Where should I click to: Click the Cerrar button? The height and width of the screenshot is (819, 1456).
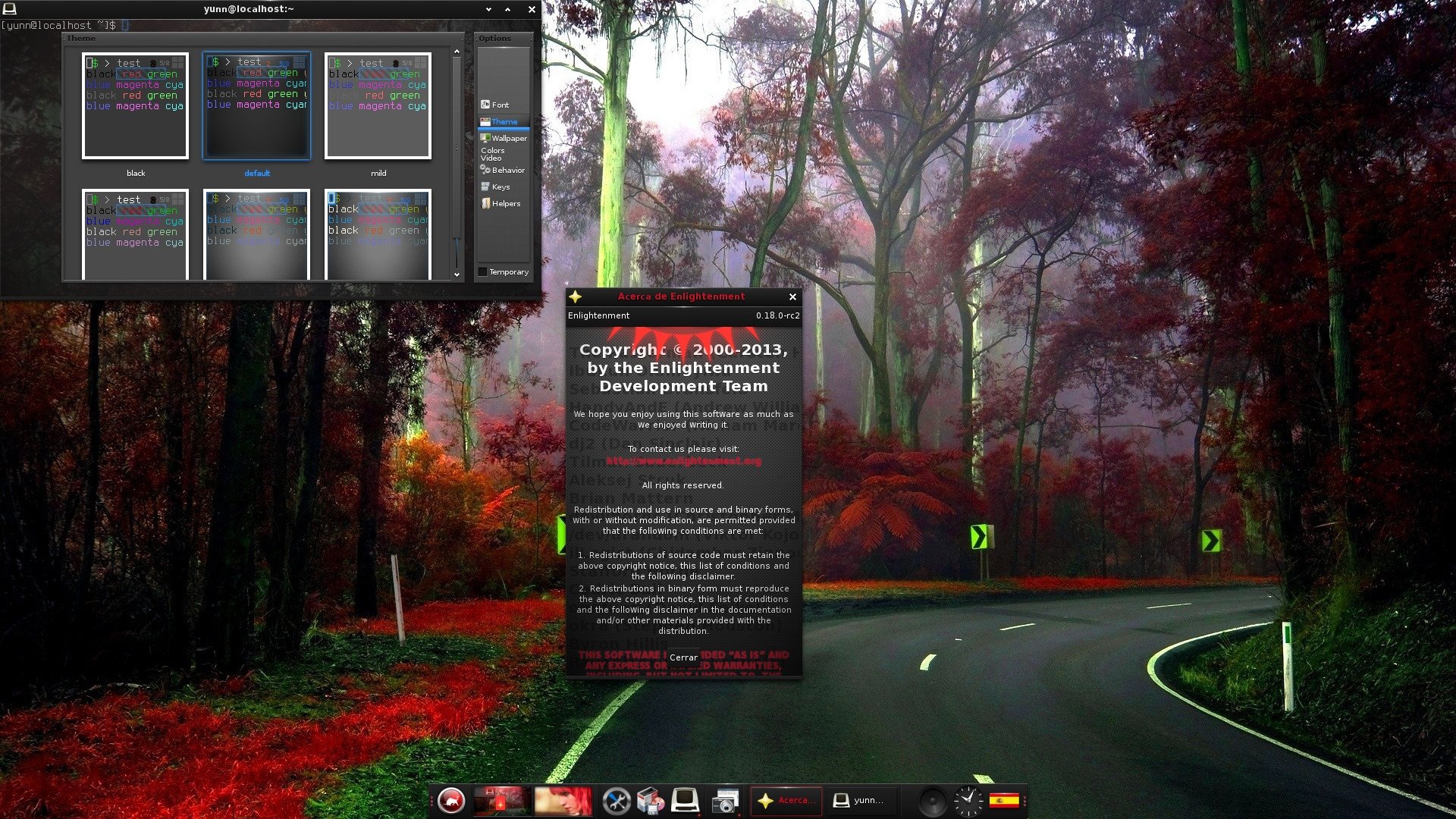point(683,657)
